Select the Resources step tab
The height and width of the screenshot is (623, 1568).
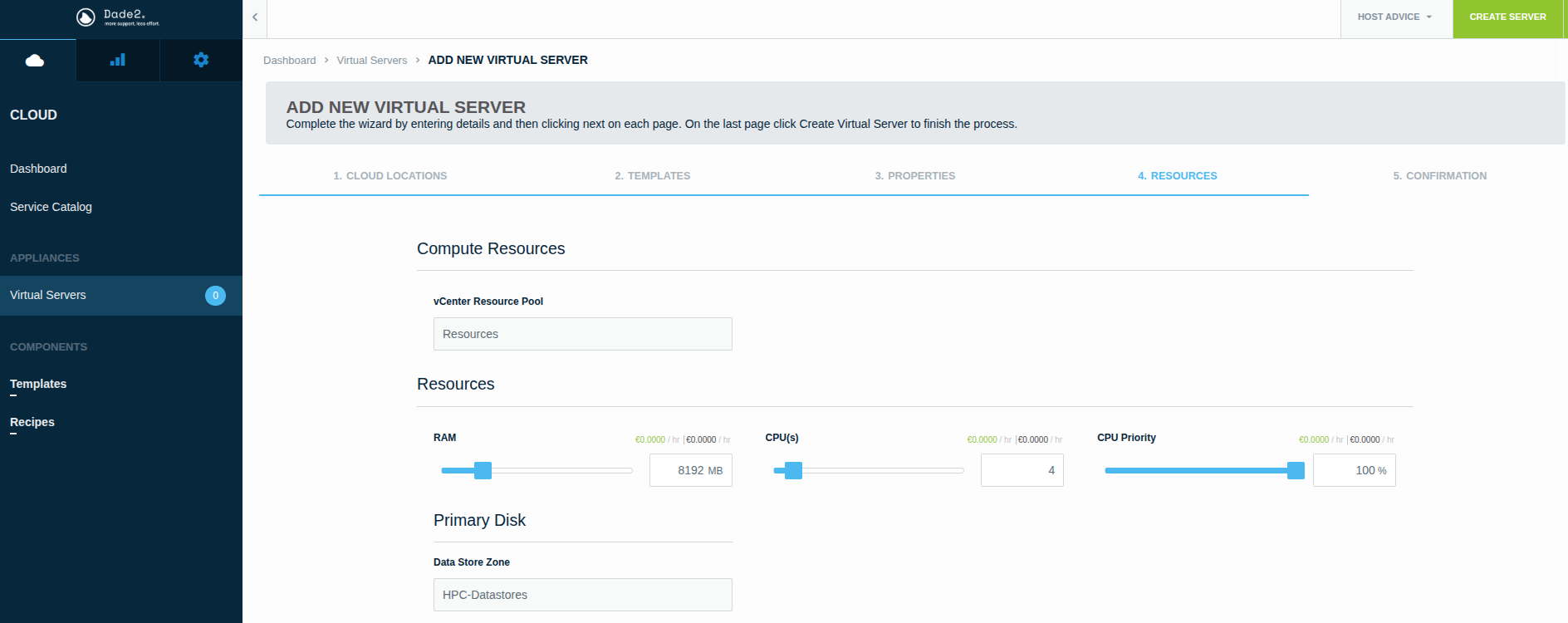click(x=1178, y=176)
